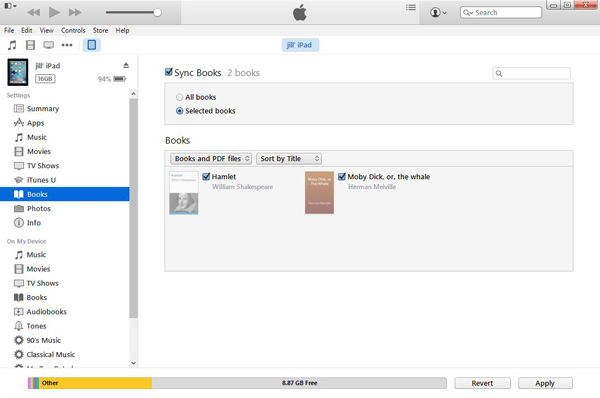Toggle the Sync Books checkbox
The width and height of the screenshot is (600, 398).
(169, 72)
